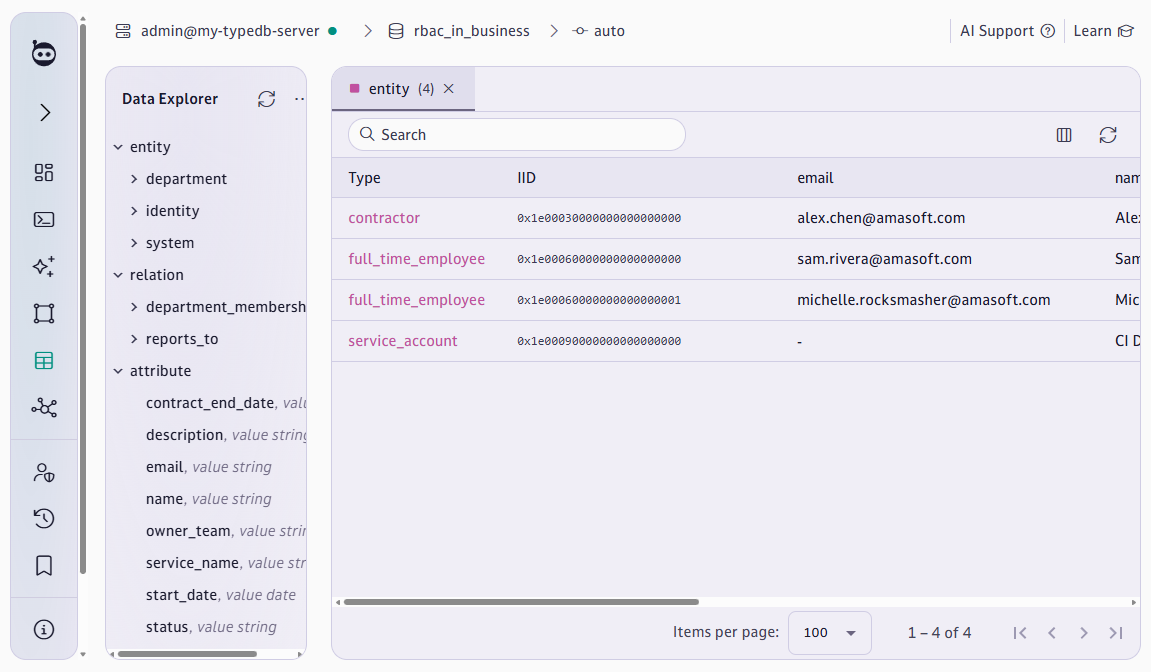Go to the first page of results
1151x672 pixels.
pyautogui.click(x=1020, y=633)
